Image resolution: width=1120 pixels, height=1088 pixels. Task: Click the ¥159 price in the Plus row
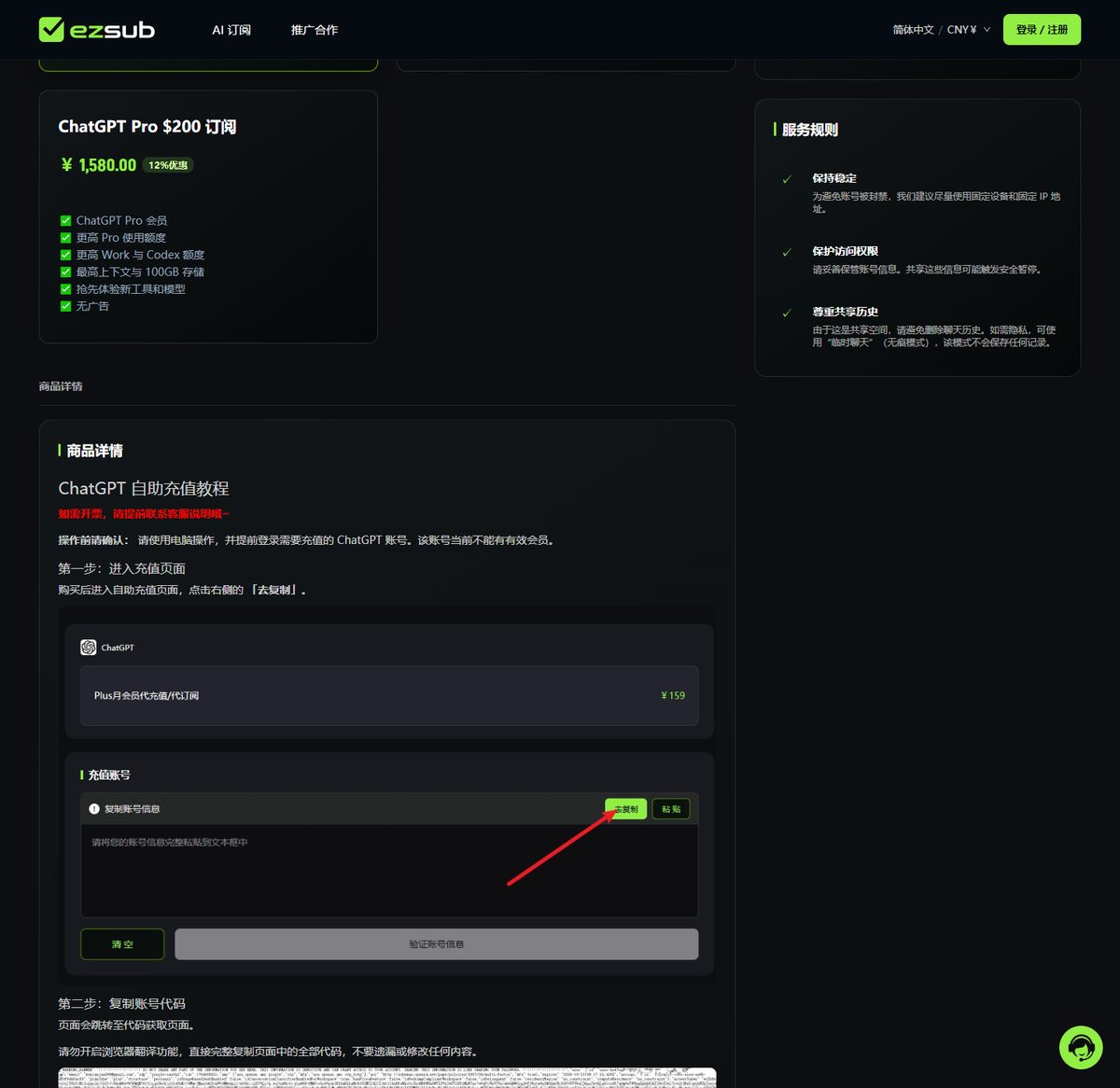(x=673, y=695)
